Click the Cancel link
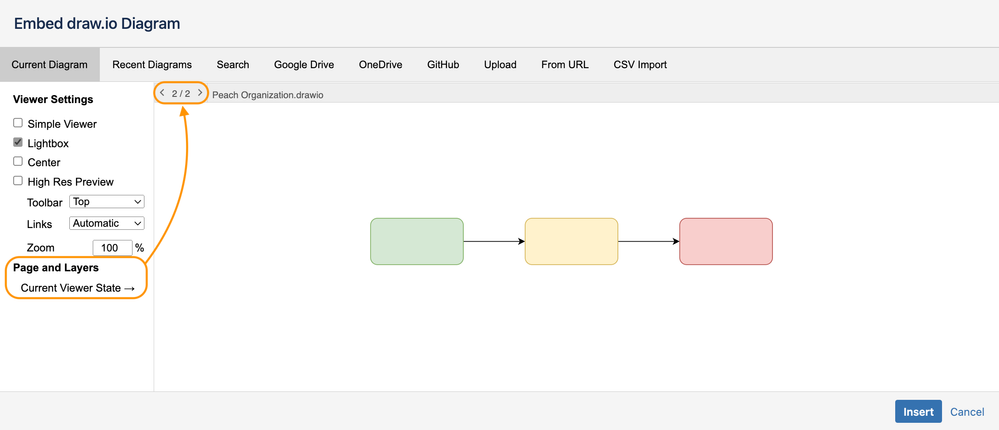 967,412
